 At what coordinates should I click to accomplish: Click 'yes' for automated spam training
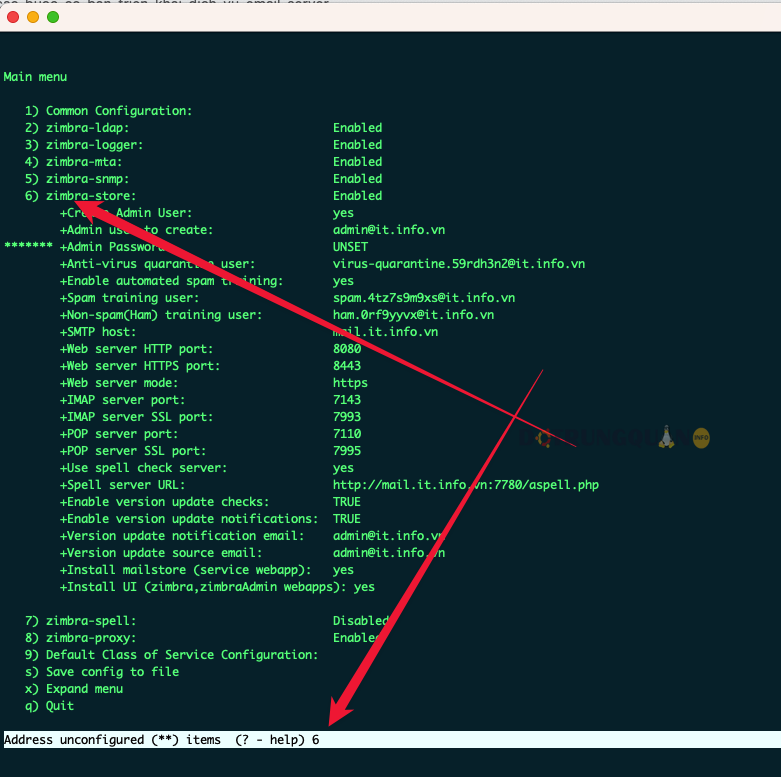343,281
